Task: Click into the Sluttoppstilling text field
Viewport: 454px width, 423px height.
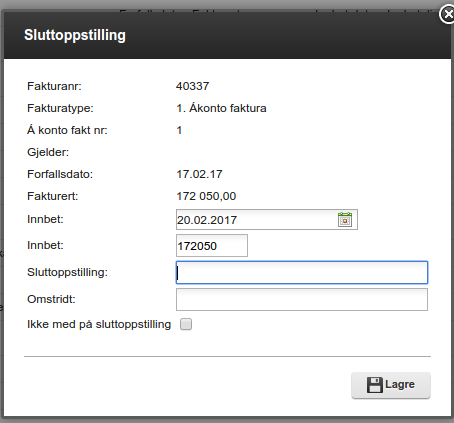Action: [302, 272]
